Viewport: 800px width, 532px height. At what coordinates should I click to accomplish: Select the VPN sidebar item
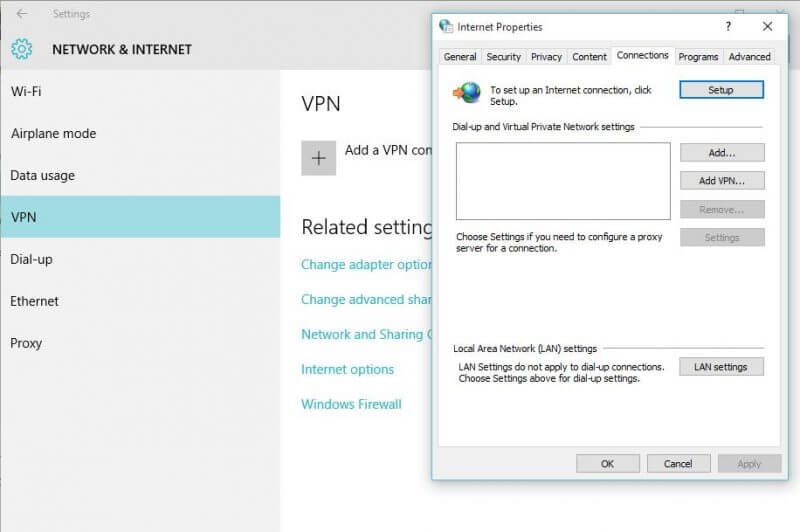click(140, 217)
